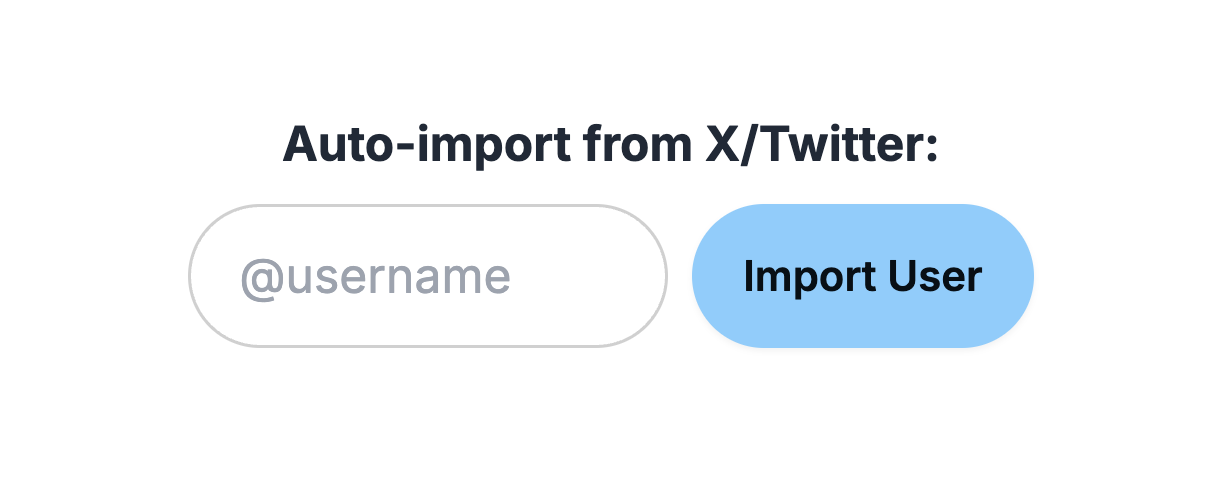This screenshot has height=498, width=1230.
Task: Focus the @username input field
Action: click(x=428, y=276)
